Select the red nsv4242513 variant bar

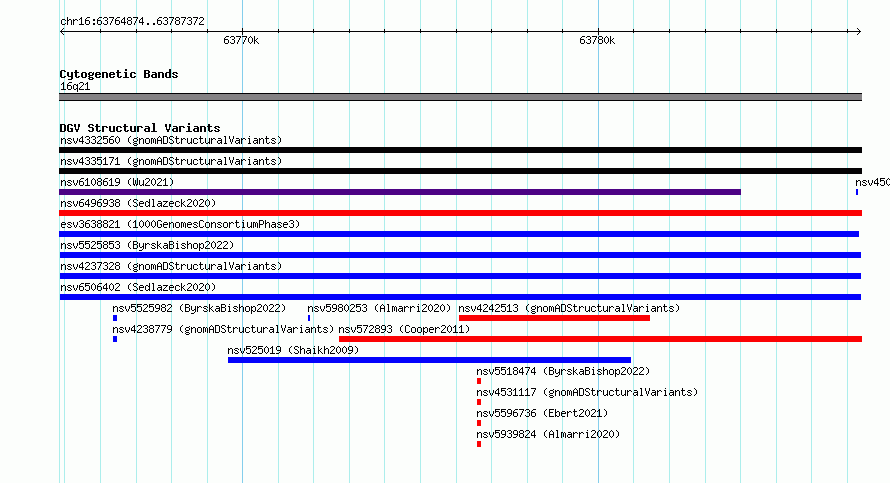pyautogui.click(x=554, y=318)
